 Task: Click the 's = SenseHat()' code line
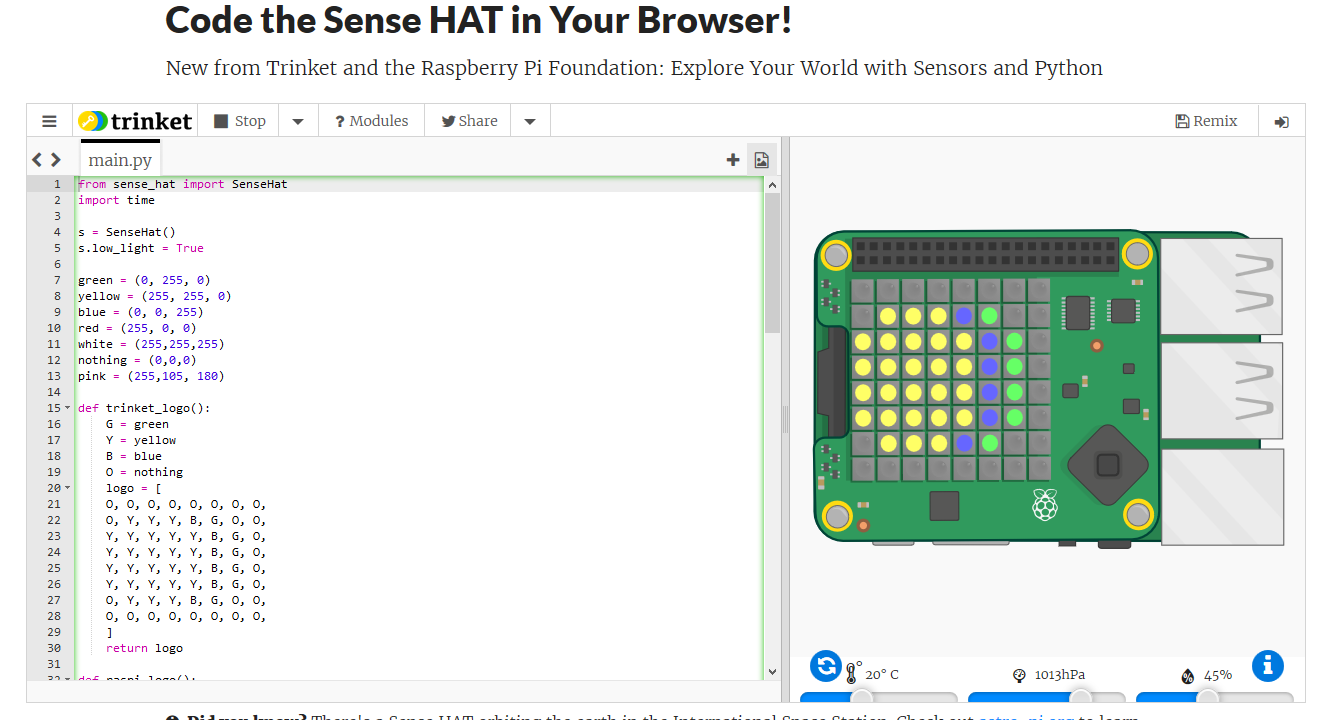(x=127, y=232)
